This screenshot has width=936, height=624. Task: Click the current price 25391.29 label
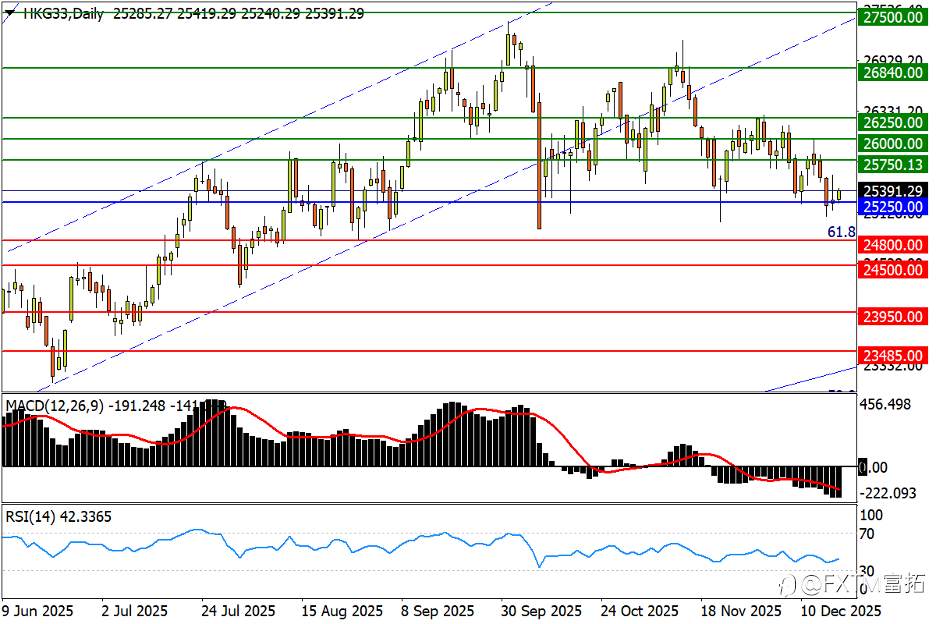point(893,191)
